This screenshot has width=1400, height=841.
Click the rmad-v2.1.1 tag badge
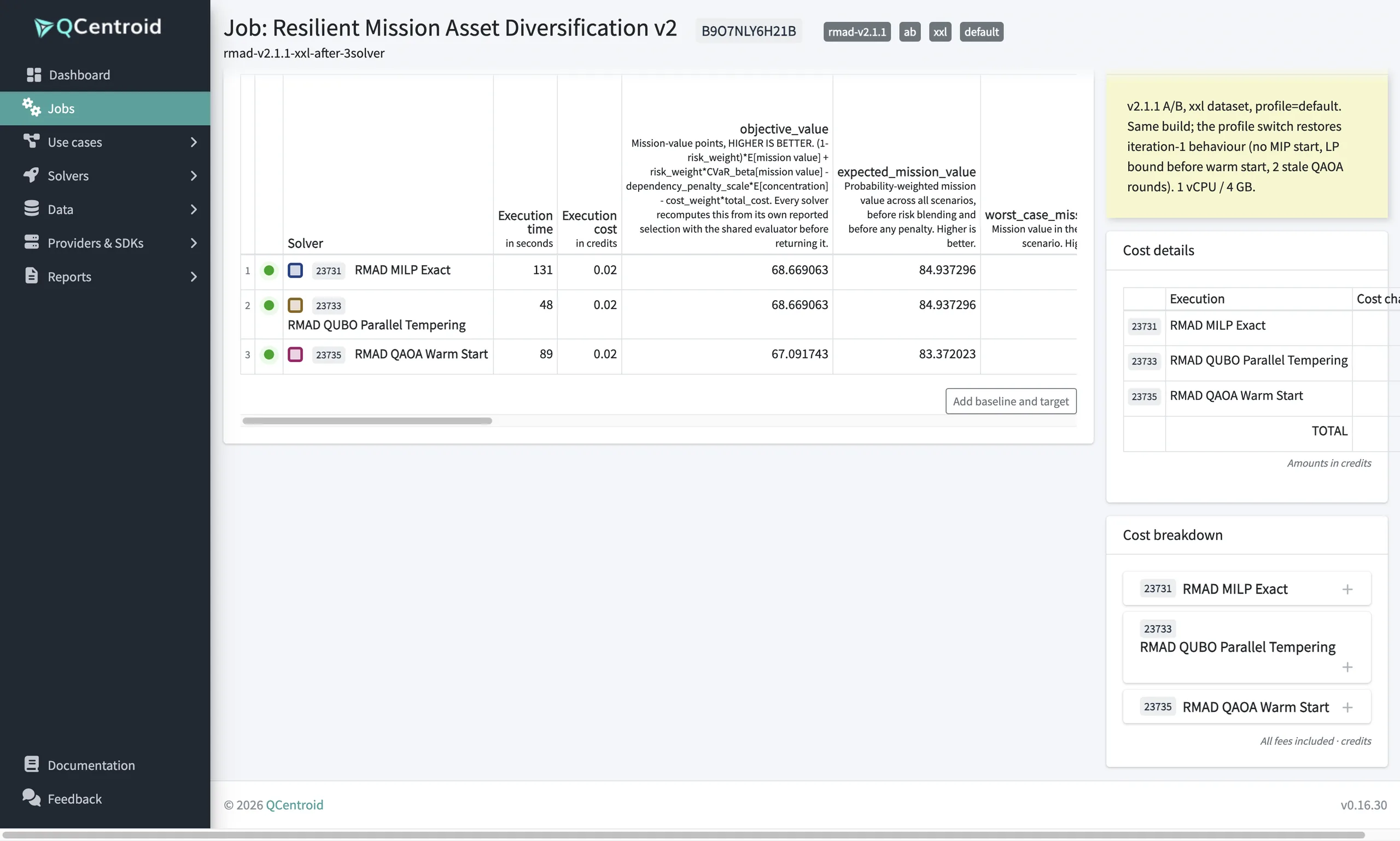point(856,32)
